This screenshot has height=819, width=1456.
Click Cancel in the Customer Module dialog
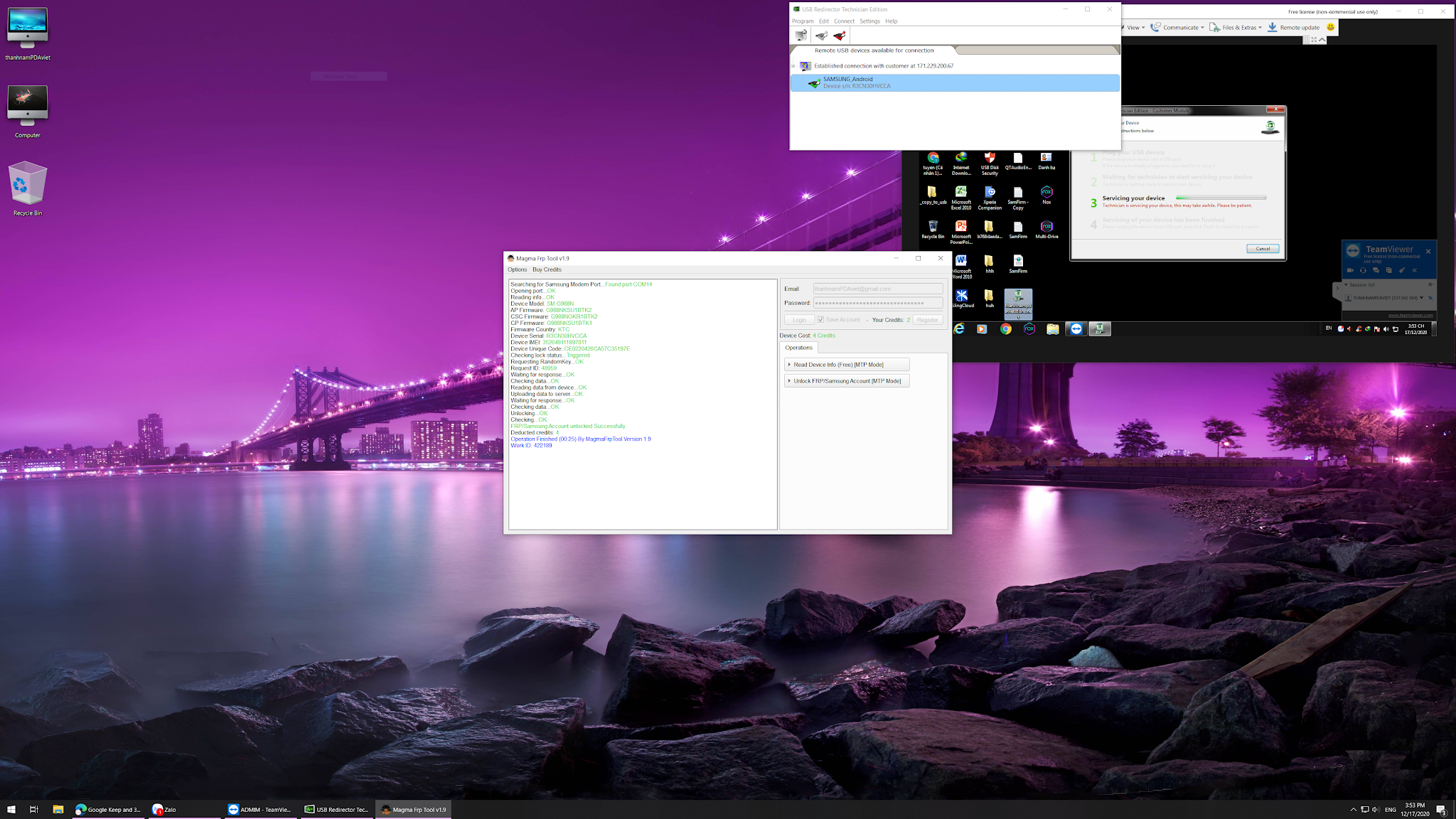(x=1263, y=249)
